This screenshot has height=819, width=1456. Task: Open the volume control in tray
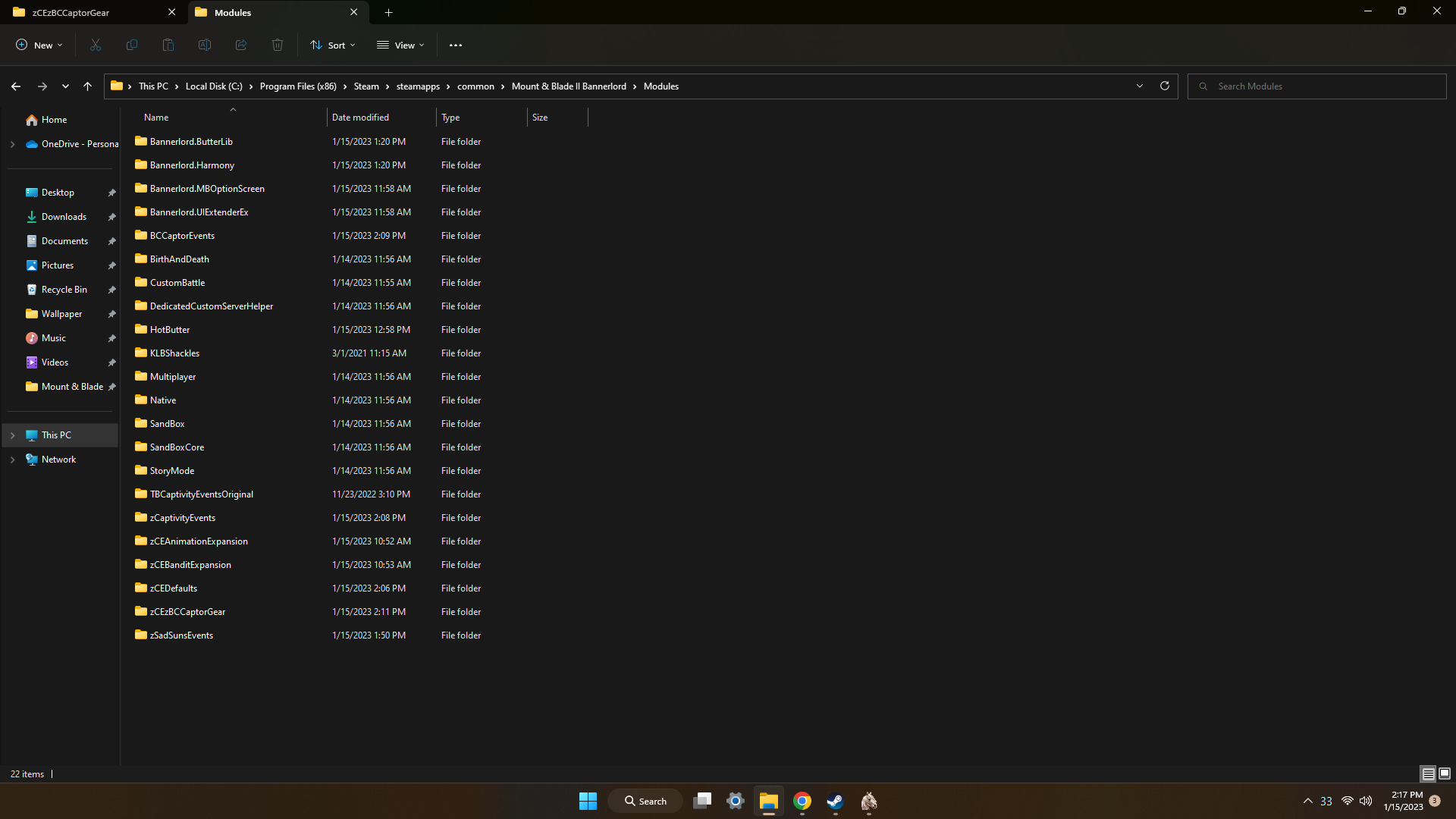coord(1366,801)
